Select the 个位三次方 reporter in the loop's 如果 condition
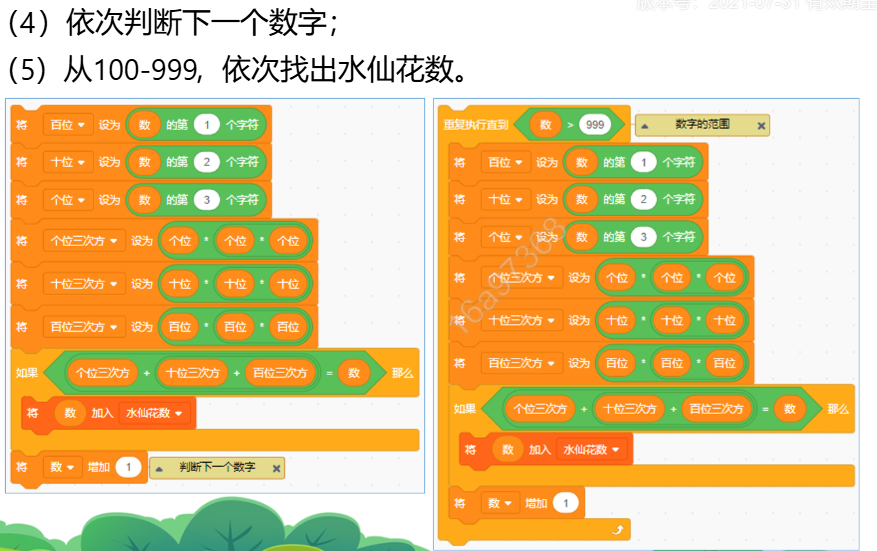This screenshot has width=877, height=551. point(540,409)
